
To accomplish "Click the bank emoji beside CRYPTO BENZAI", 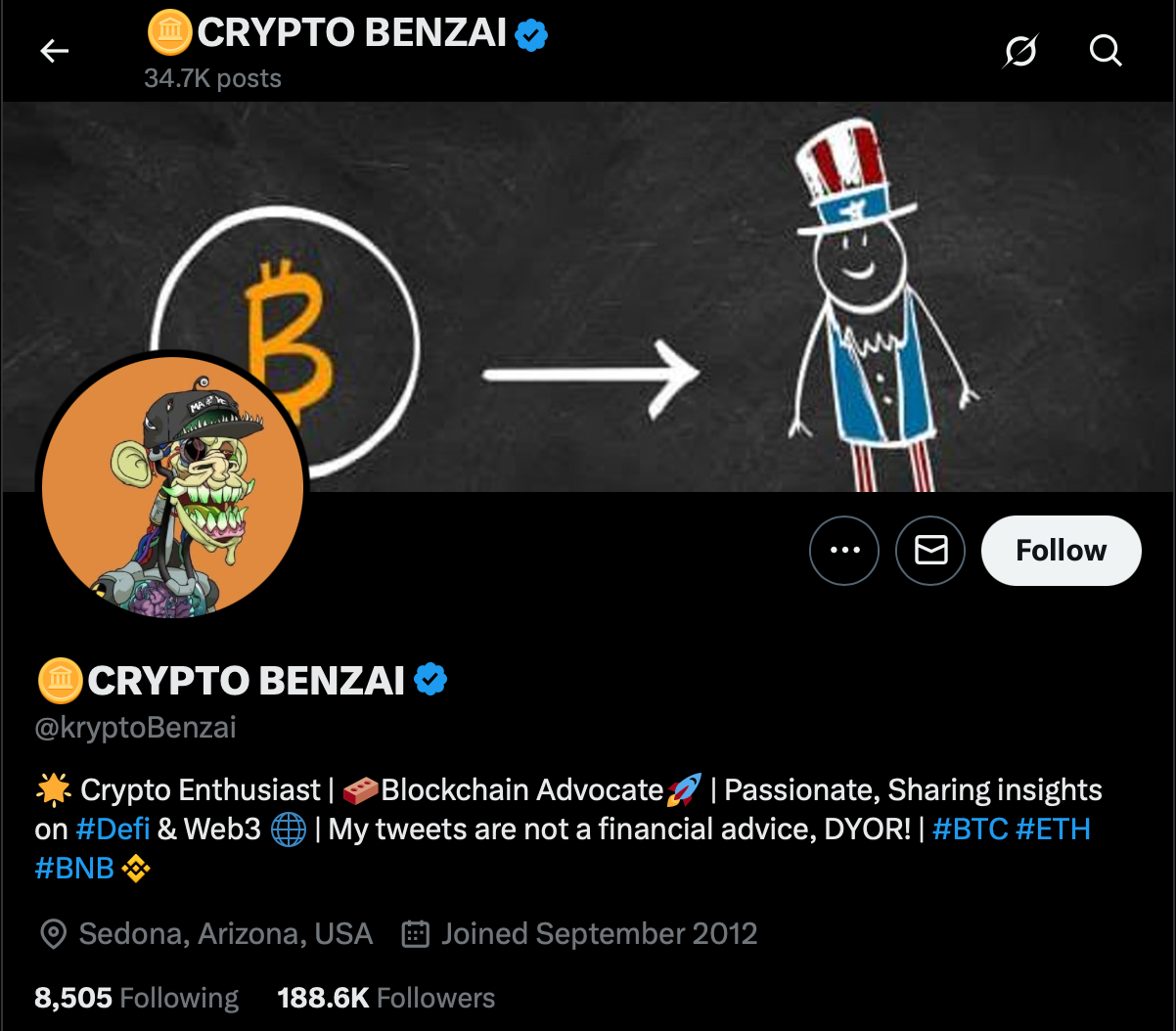I will (x=60, y=680).
